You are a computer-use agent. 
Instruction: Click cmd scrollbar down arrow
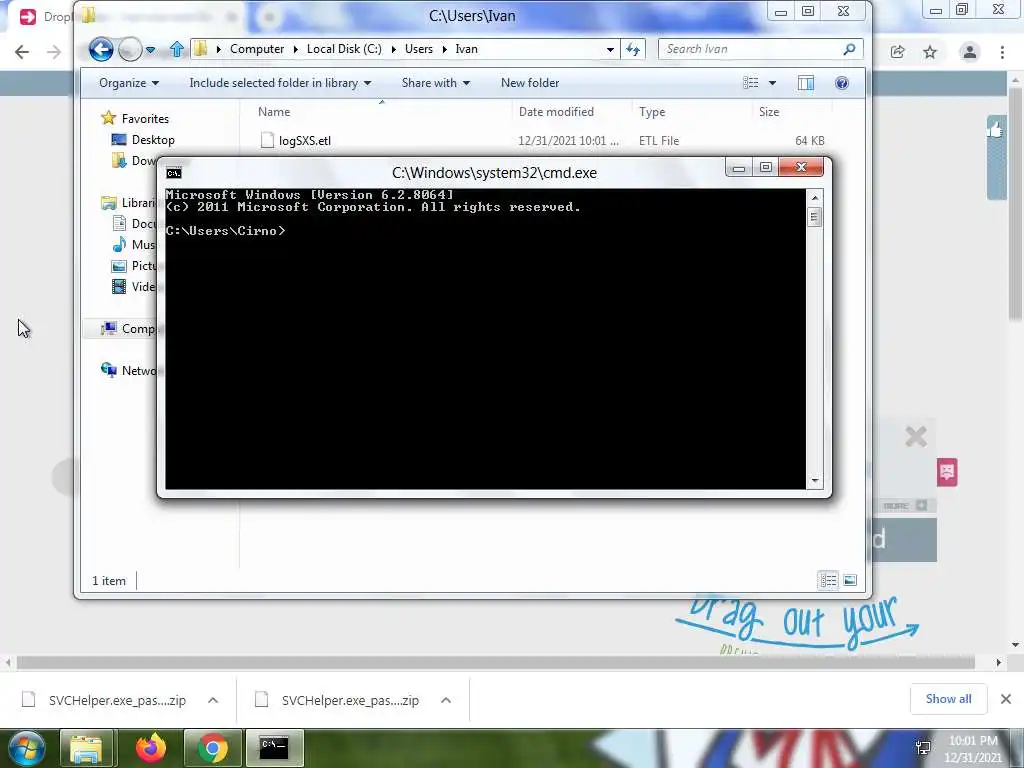(x=814, y=481)
